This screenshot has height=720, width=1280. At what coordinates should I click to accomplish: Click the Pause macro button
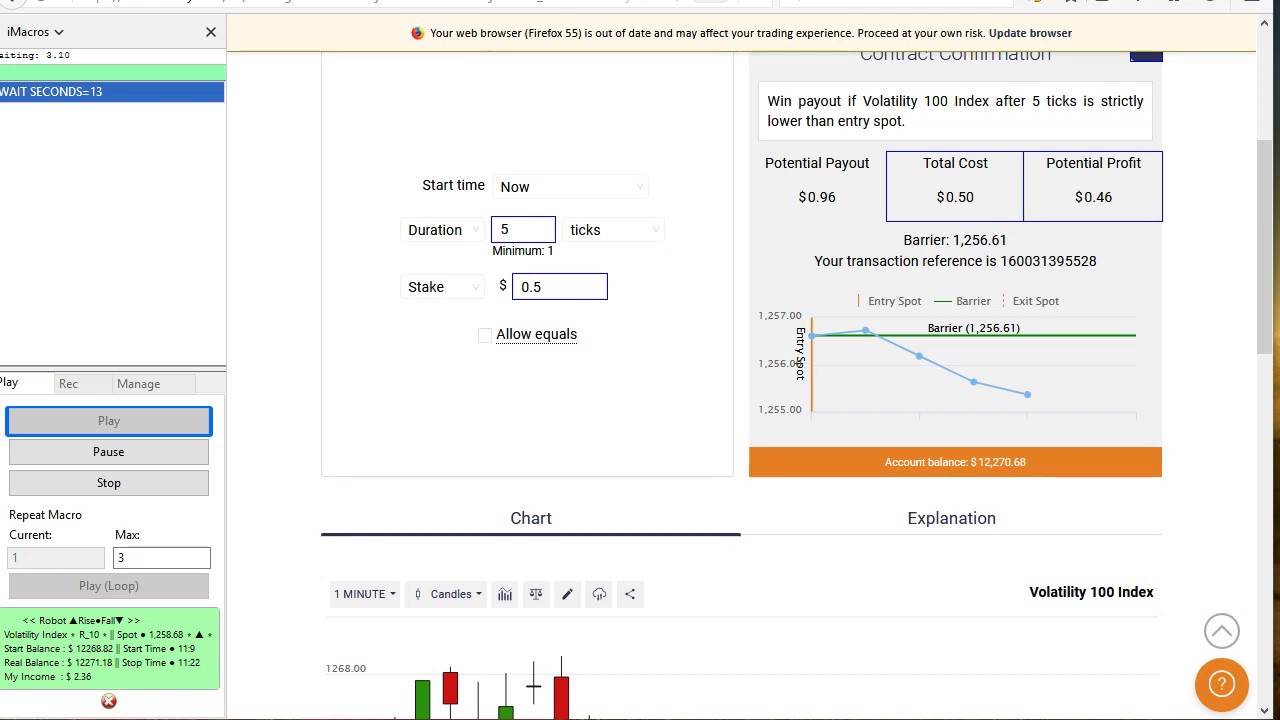(109, 452)
